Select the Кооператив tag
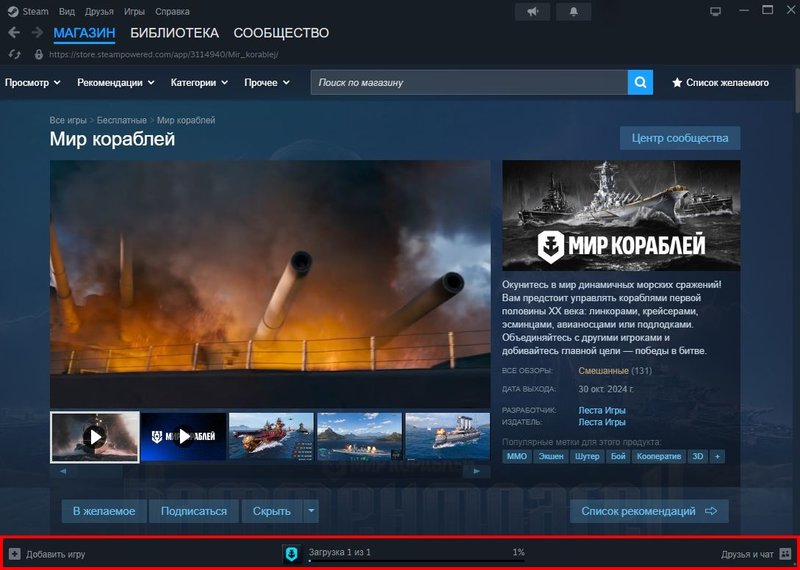 (x=659, y=457)
